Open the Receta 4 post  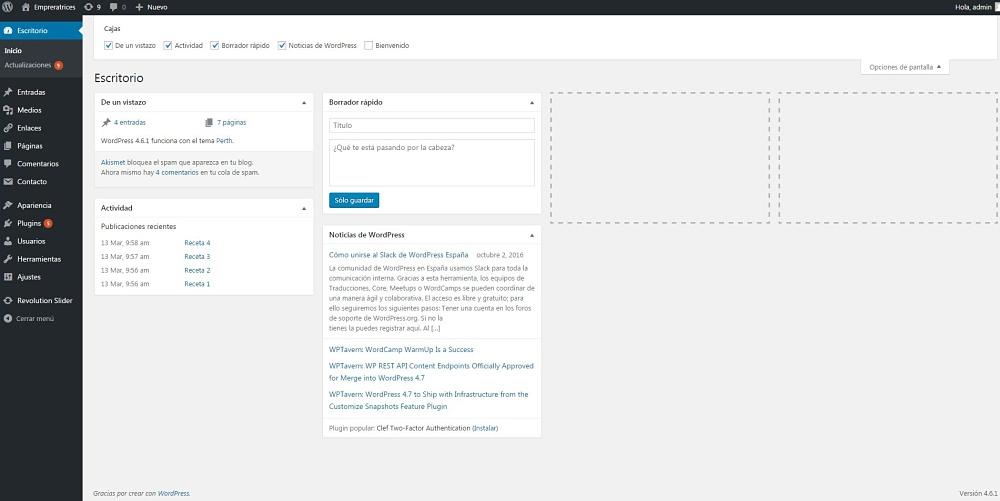[x=197, y=243]
